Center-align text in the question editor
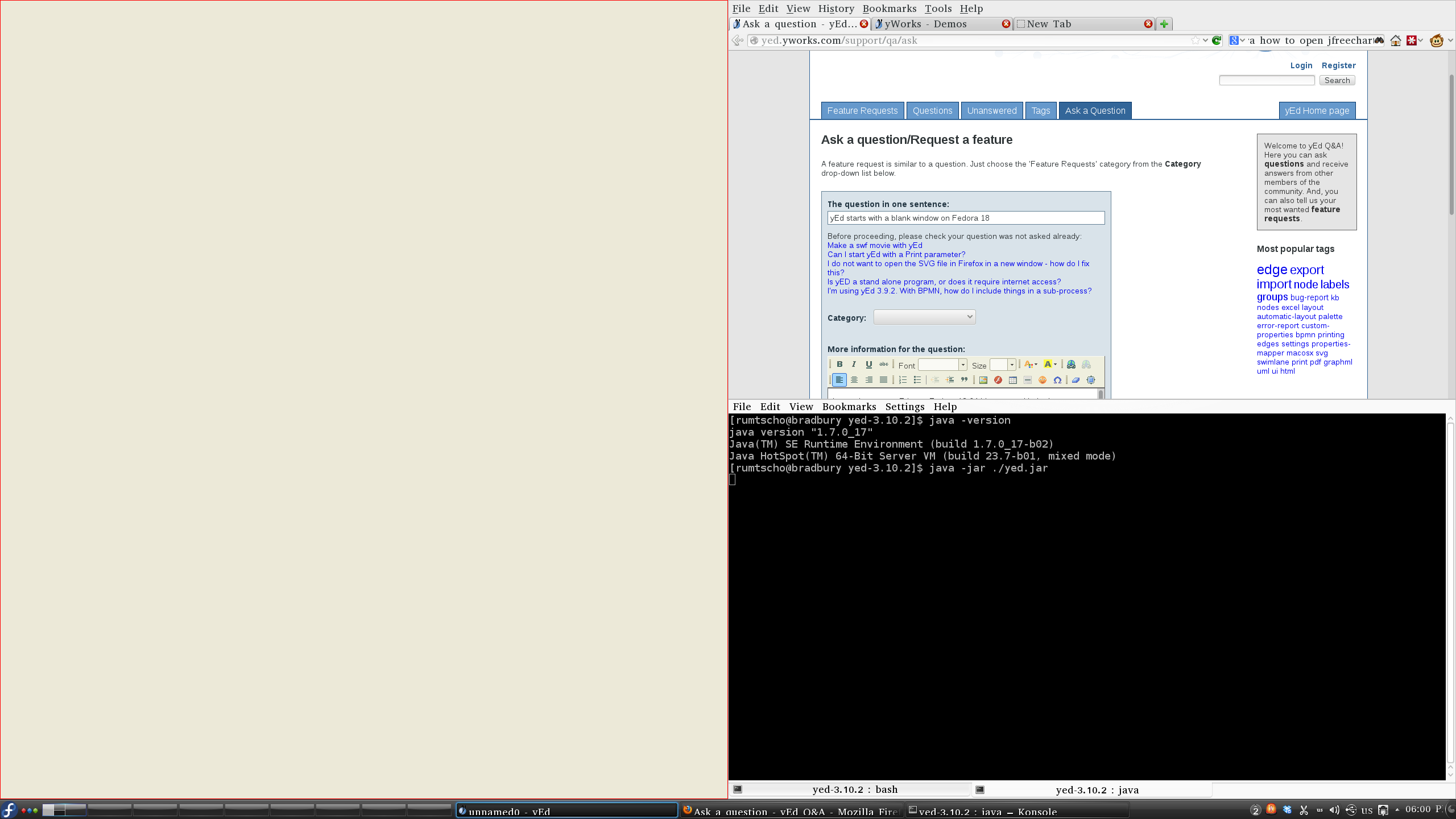Image resolution: width=1456 pixels, height=819 pixels. 854,380
